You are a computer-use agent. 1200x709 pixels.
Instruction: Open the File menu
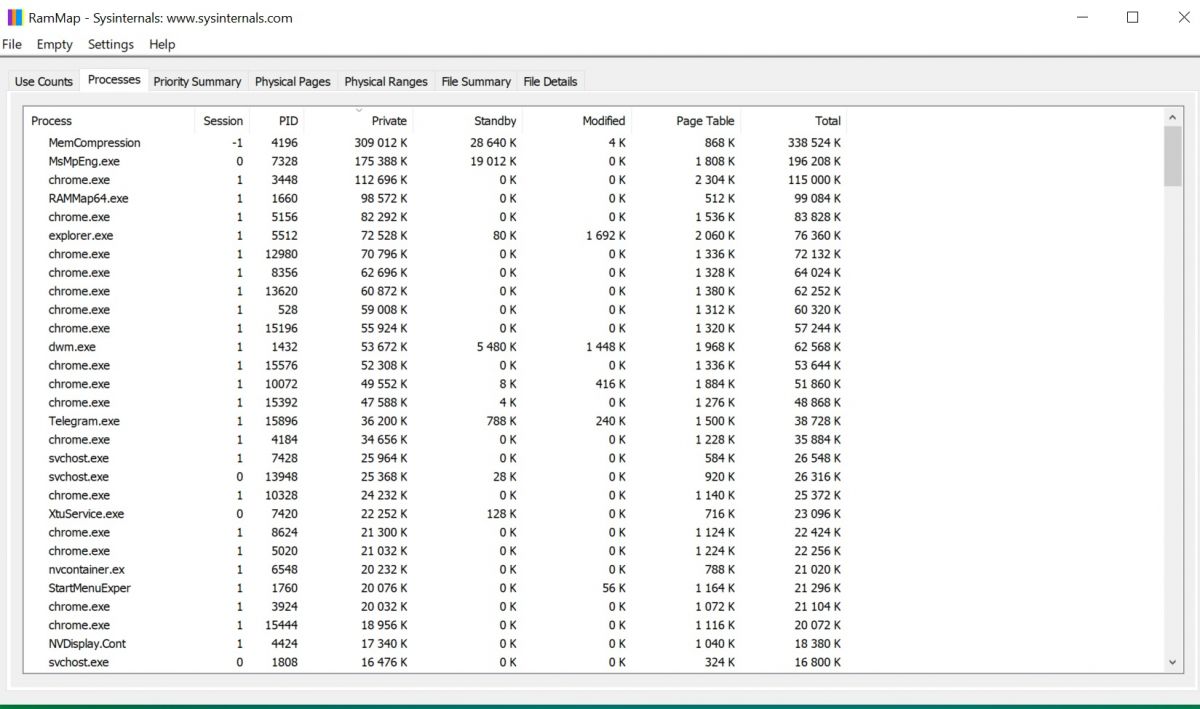(x=12, y=44)
